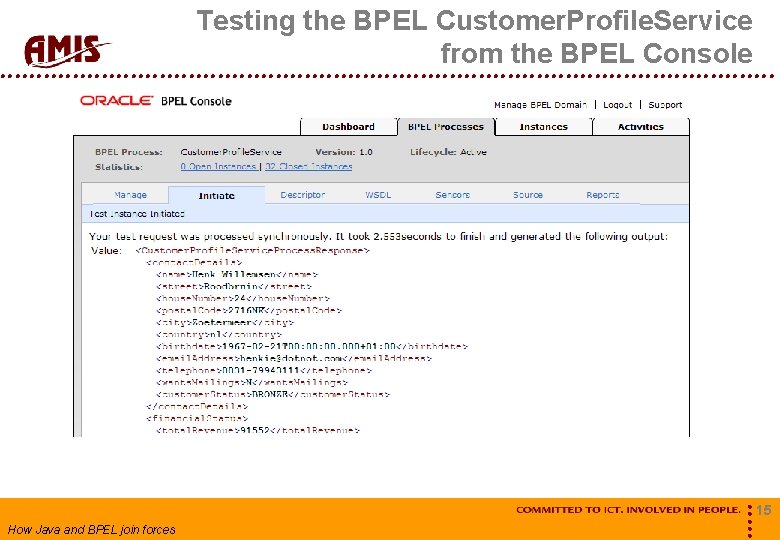This screenshot has width=780, height=540.
Task: Click the AMIS logo
Action: point(67,51)
